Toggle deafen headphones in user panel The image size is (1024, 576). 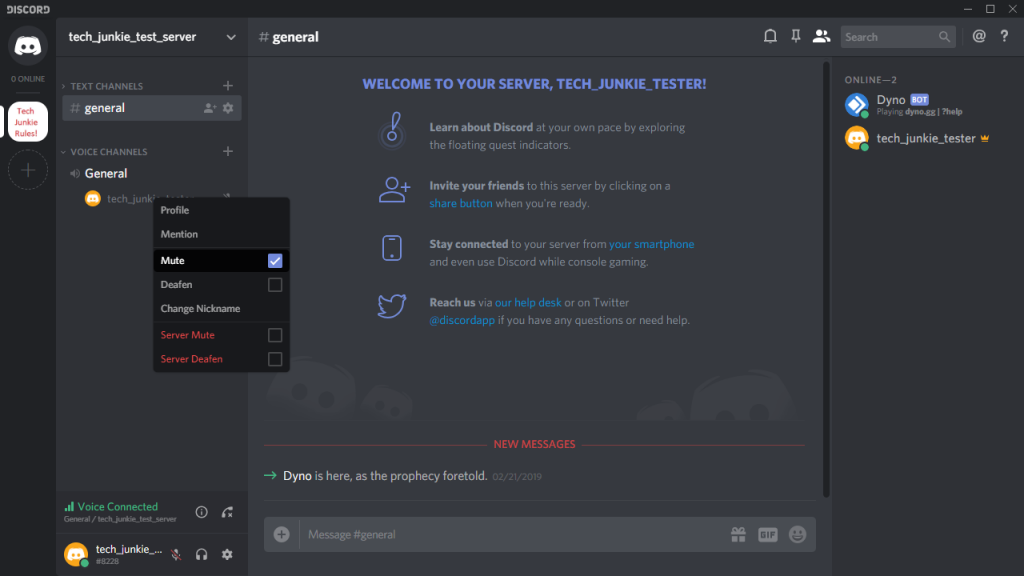[x=201, y=554]
